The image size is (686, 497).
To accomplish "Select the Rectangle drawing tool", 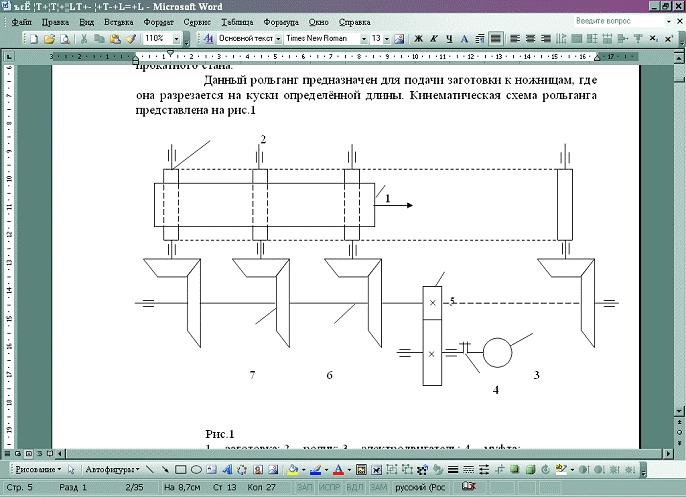I will (x=181, y=469).
